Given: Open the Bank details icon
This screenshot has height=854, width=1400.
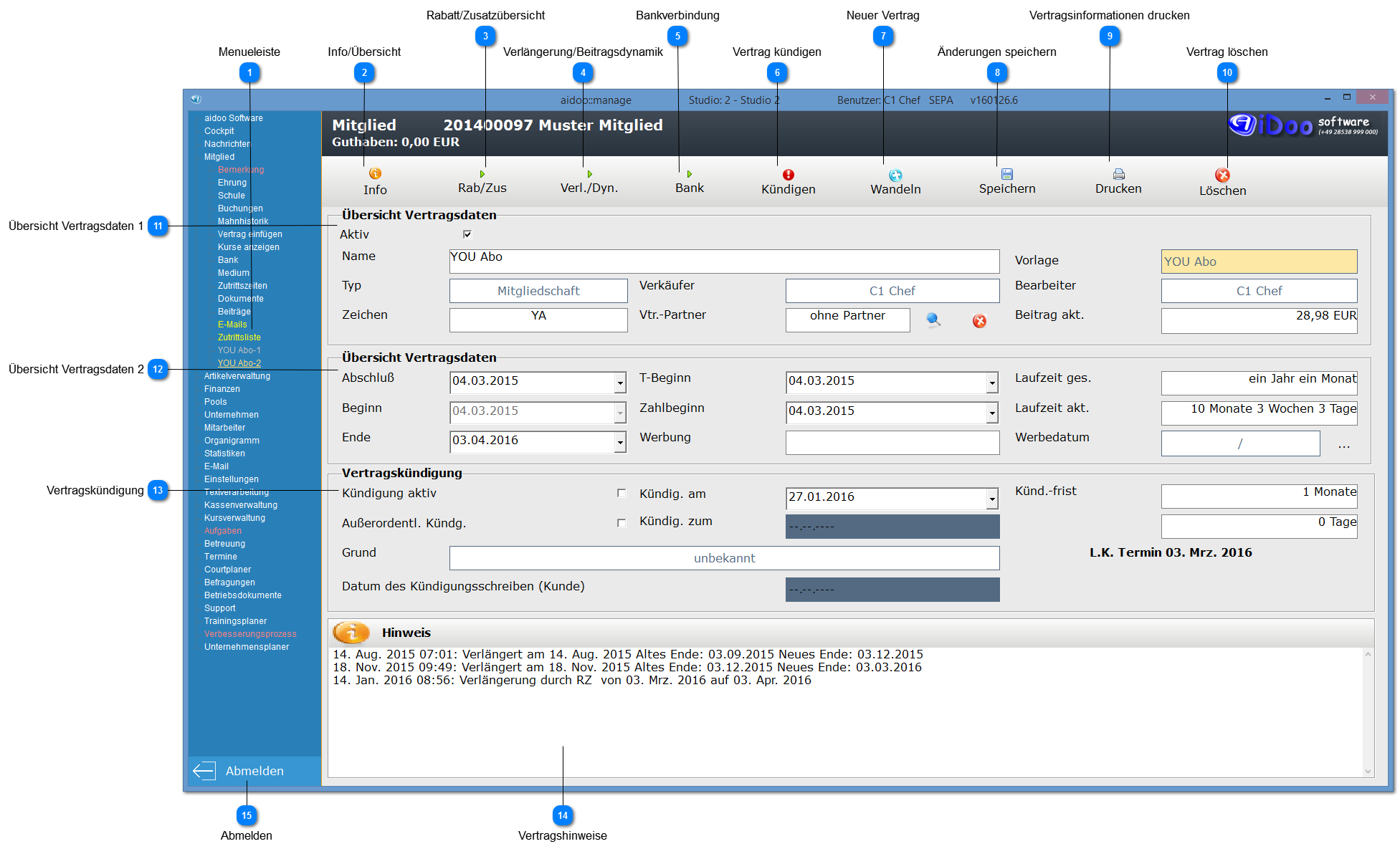Looking at the screenshot, I should [690, 174].
